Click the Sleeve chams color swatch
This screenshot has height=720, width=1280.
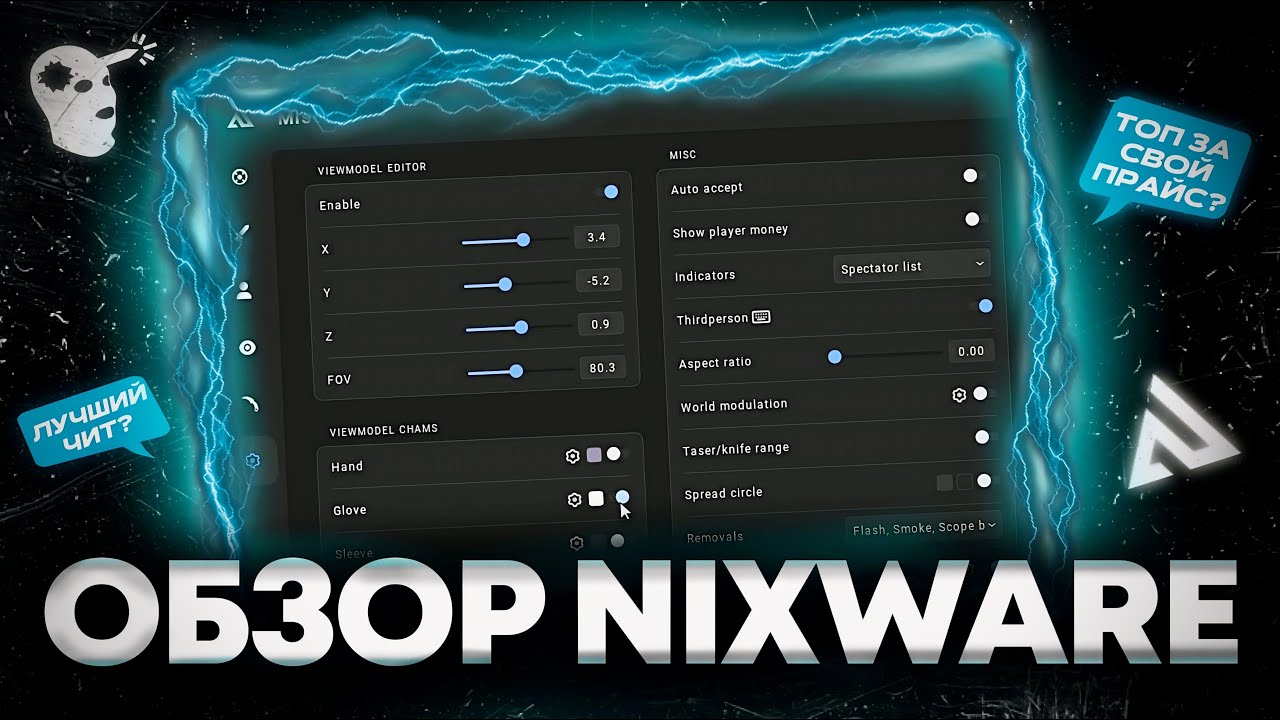pyautogui.click(x=598, y=542)
